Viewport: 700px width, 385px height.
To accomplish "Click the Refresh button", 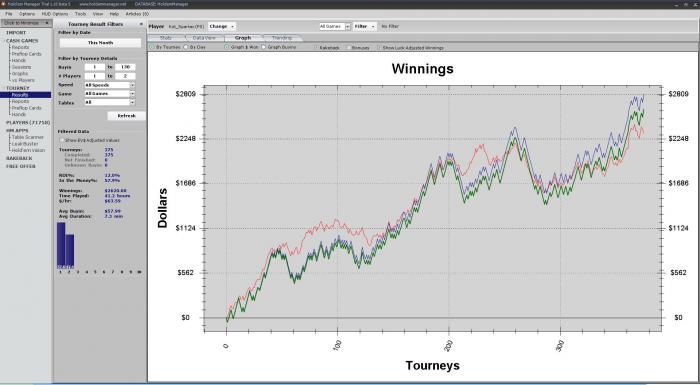I will [126, 116].
